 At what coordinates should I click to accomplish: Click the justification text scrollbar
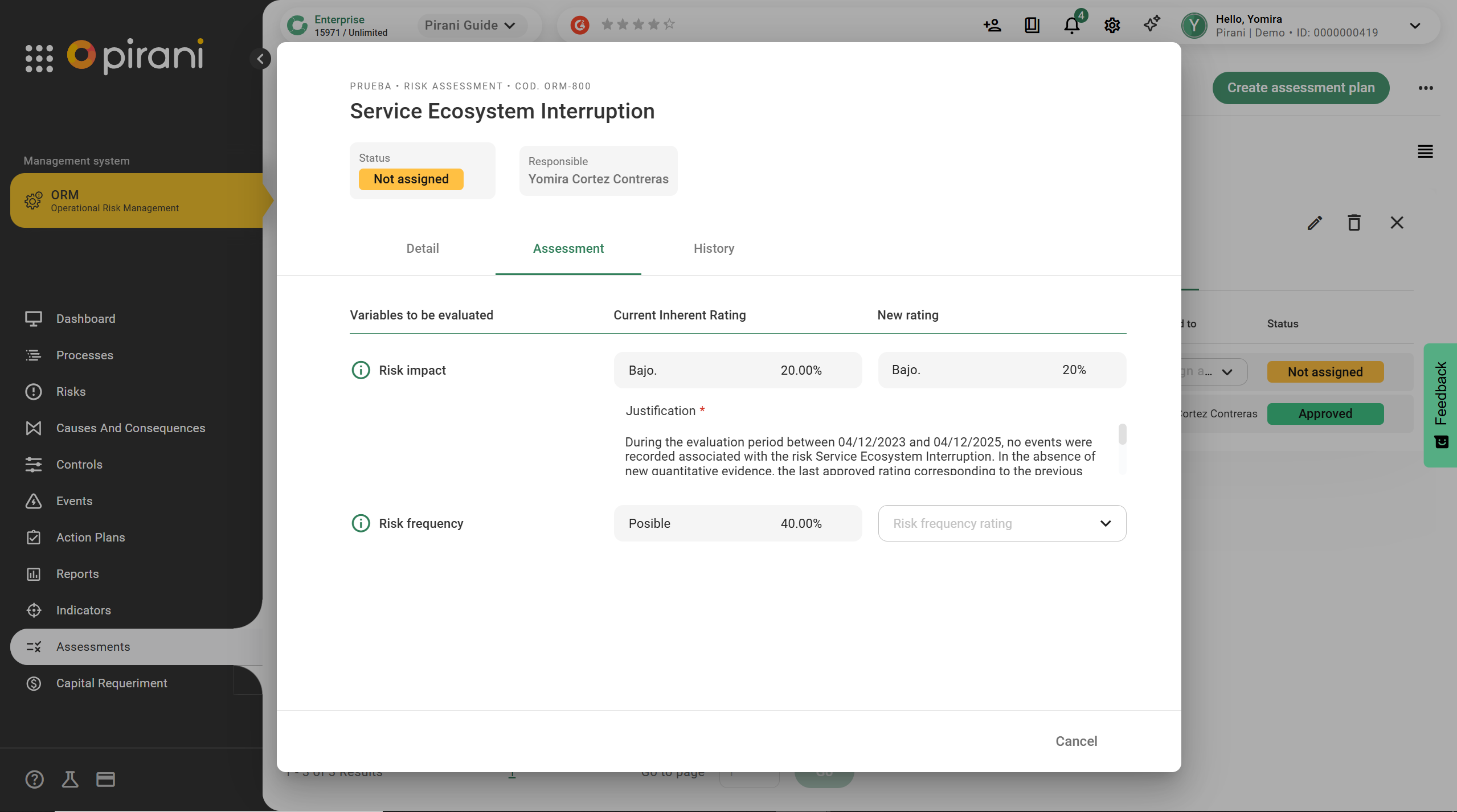[x=1122, y=435]
